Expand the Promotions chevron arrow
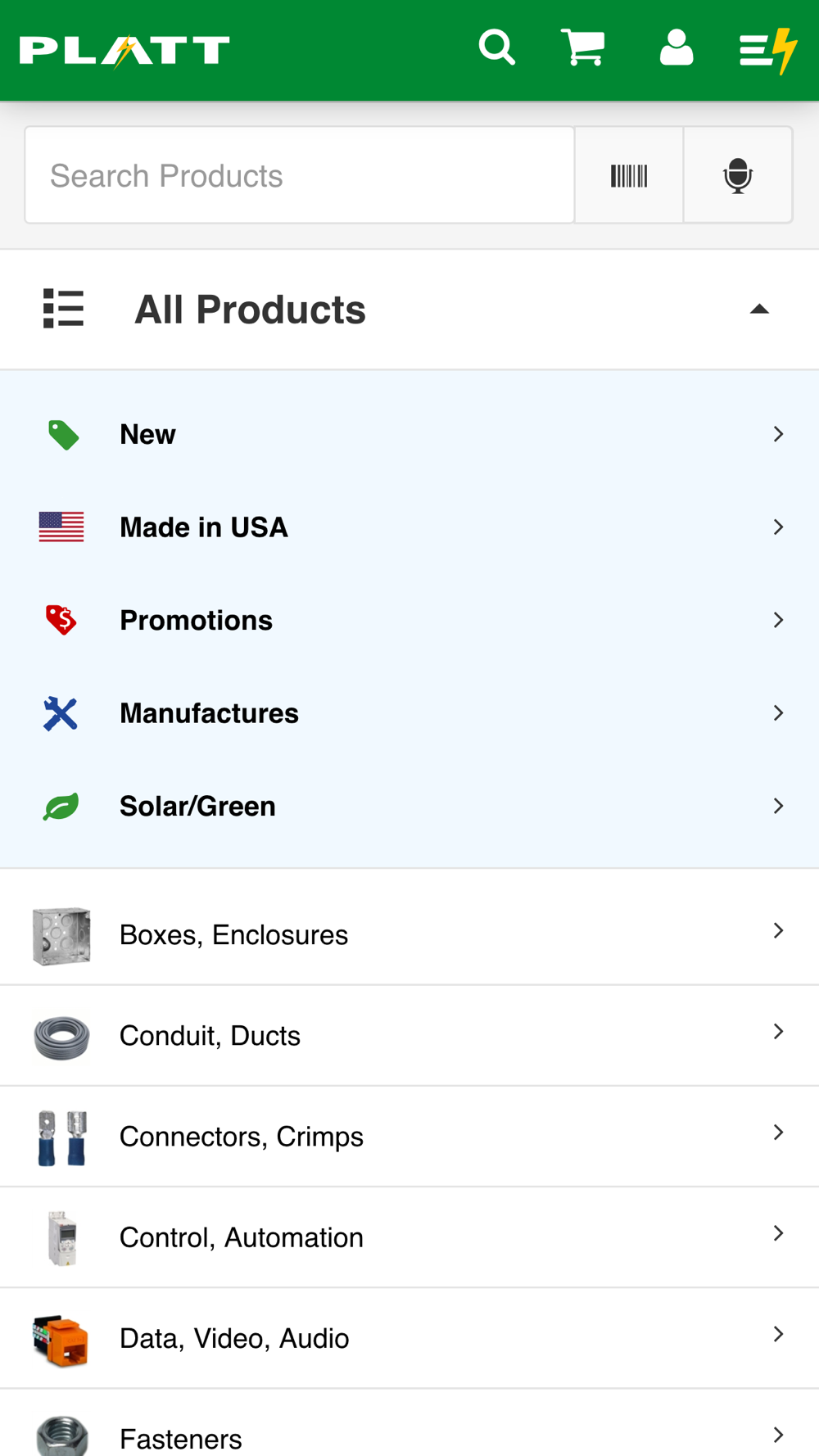The image size is (819, 1456). (778, 620)
